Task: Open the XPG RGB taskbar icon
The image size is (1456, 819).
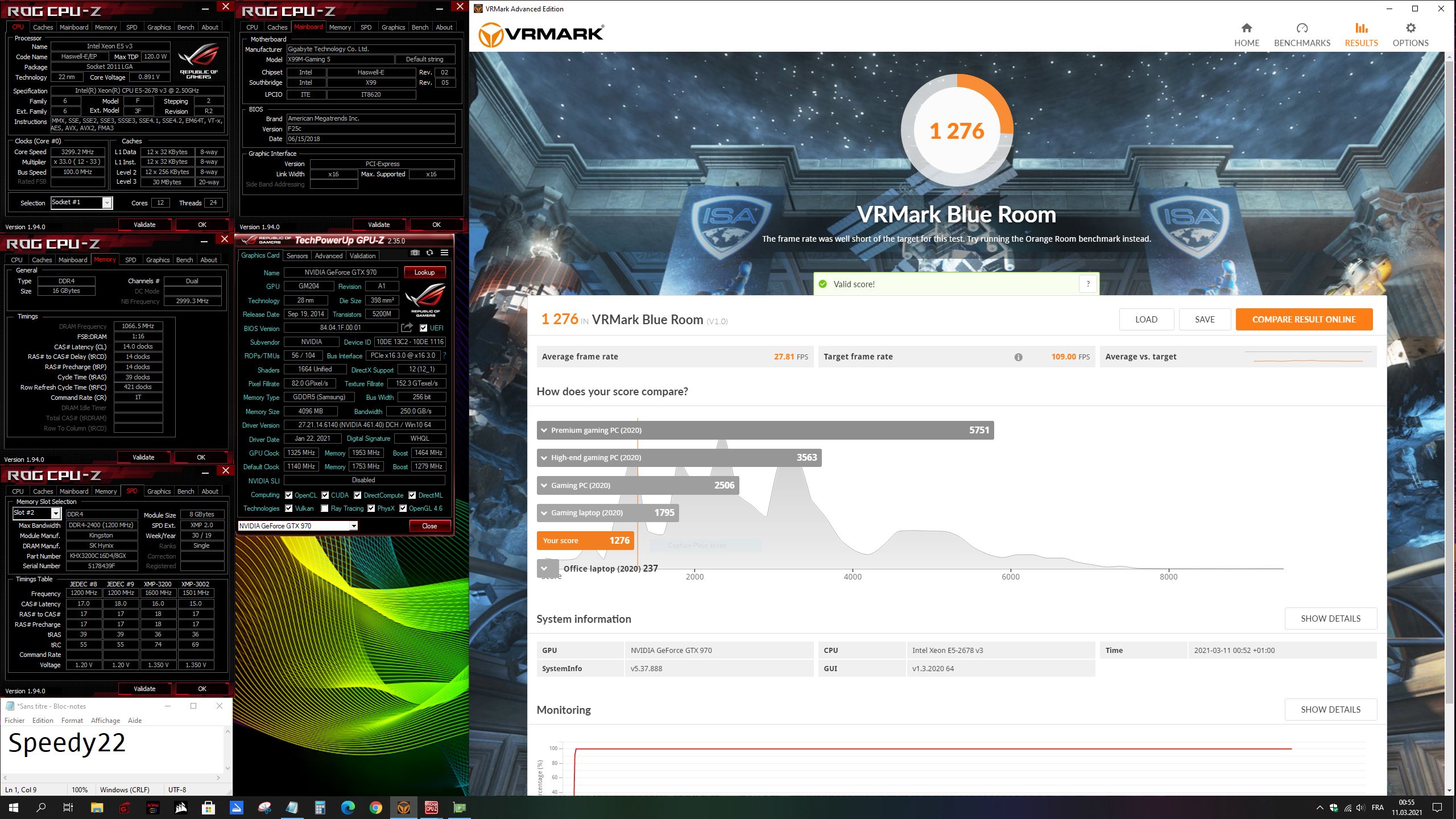Action: click(x=152, y=808)
